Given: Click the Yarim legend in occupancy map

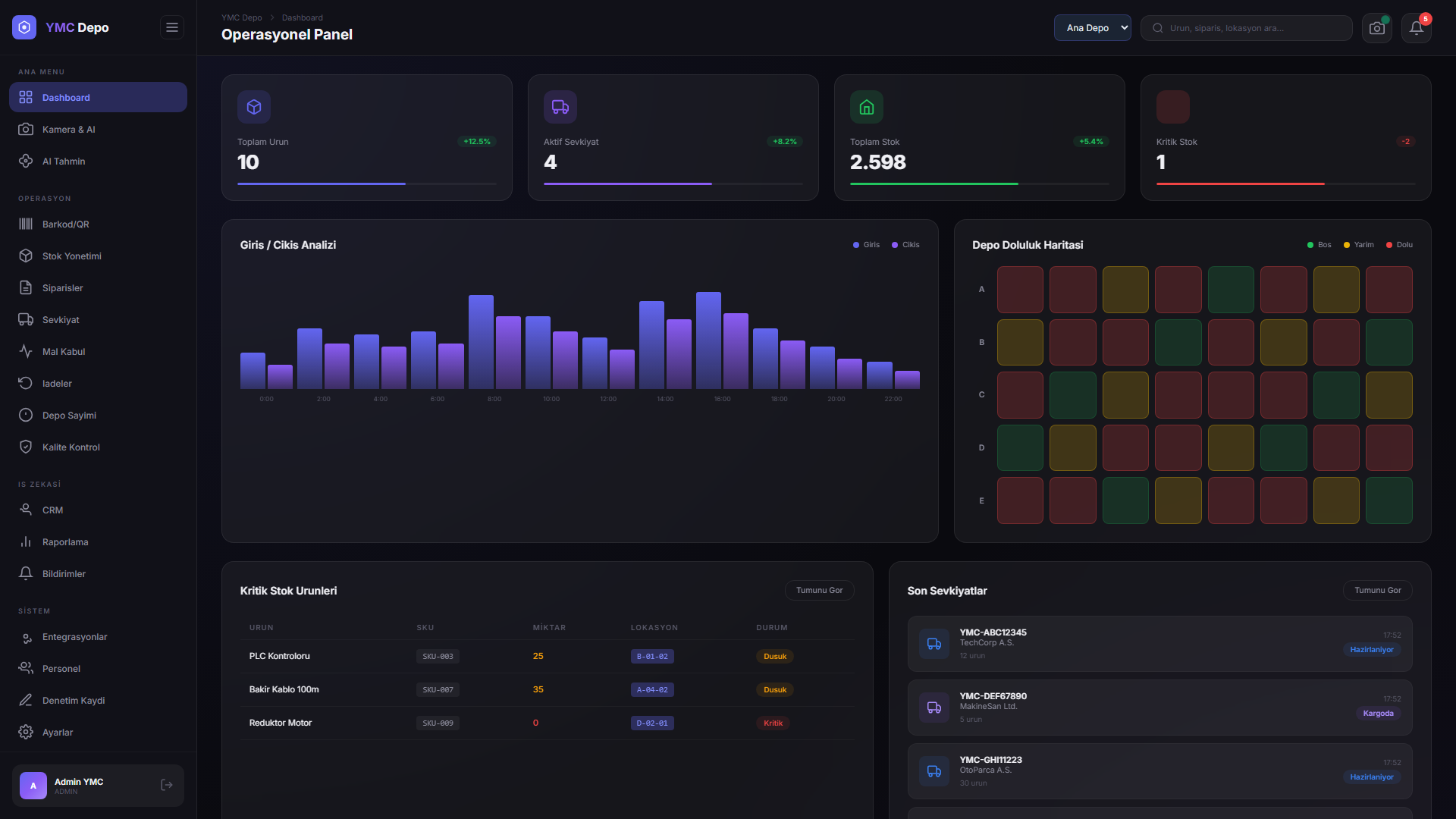Looking at the screenshot, I should click(x=1358, y=245).
